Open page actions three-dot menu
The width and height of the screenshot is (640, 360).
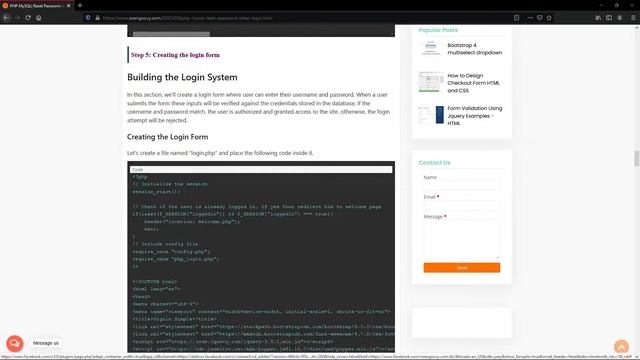(x=530, y=18)
